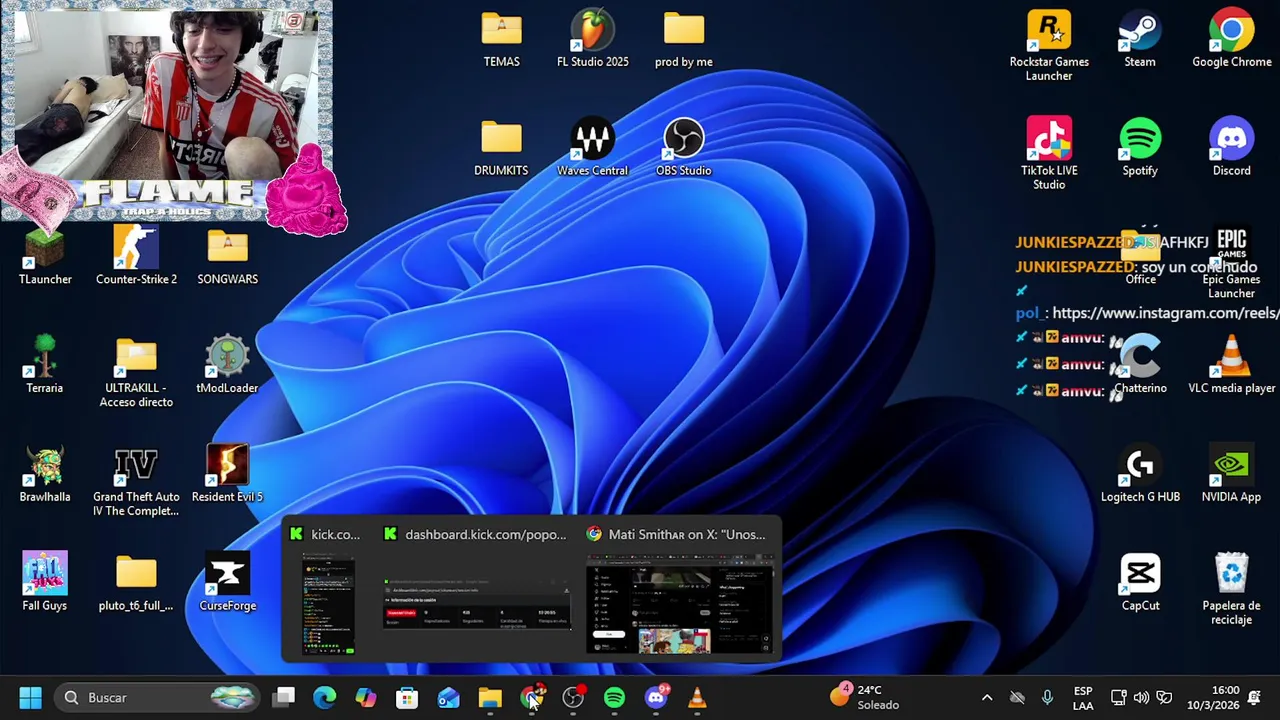This screenshot has width=1280, height=720.
Task: Open File Explorer from taskbar
Action: click(490, 697)
